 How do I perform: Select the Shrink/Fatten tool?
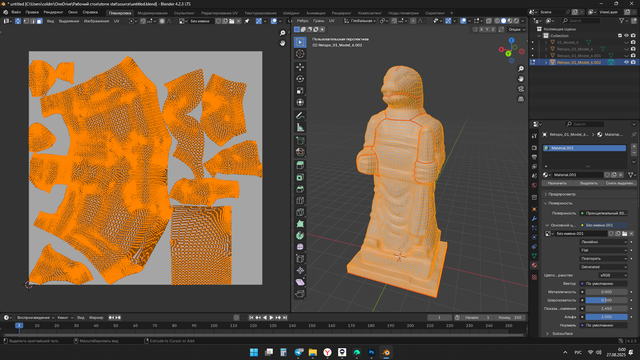pyautogui.click(x=300, y=270)
